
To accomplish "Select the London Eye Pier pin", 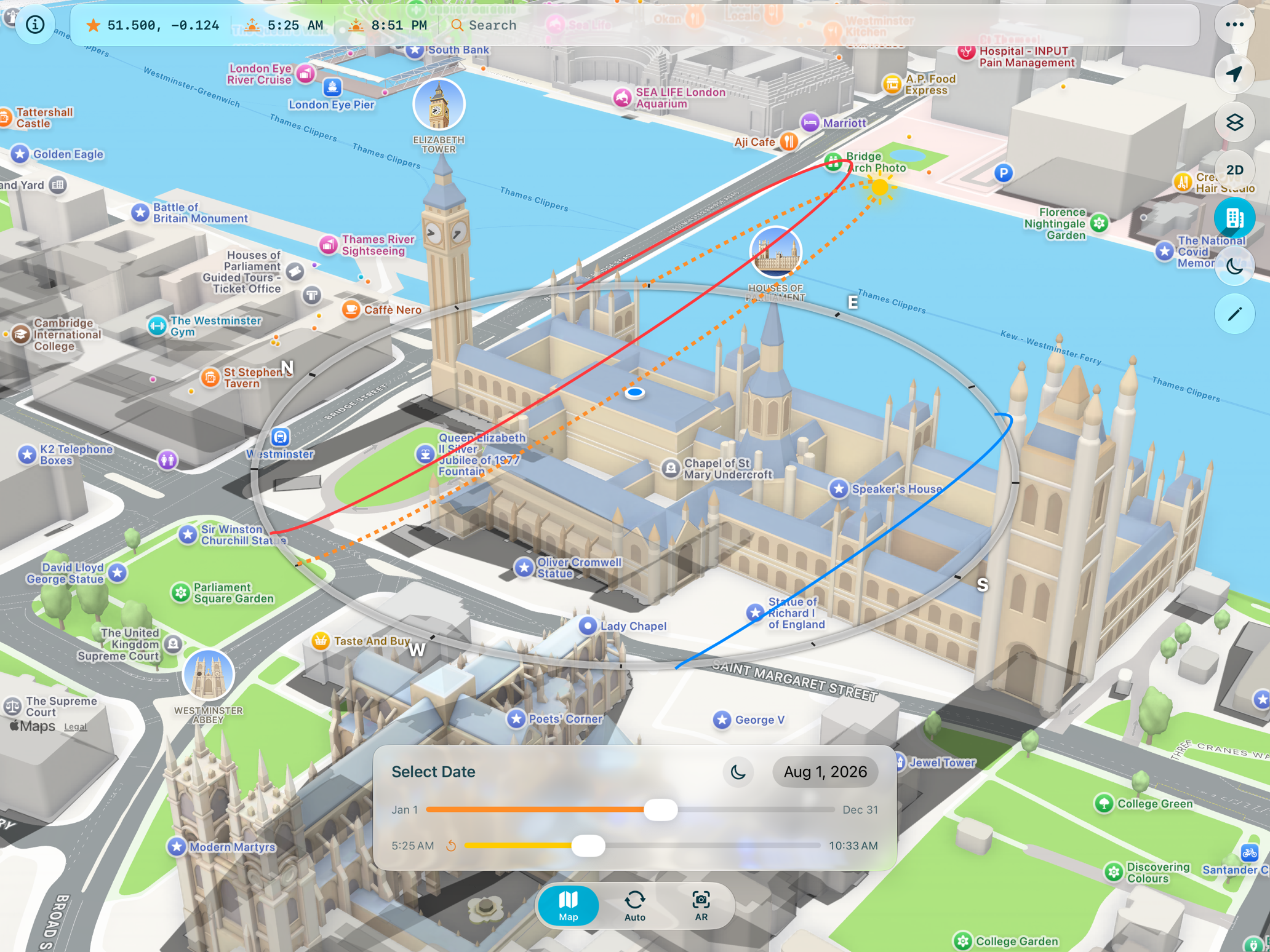I will click(332, 87).
